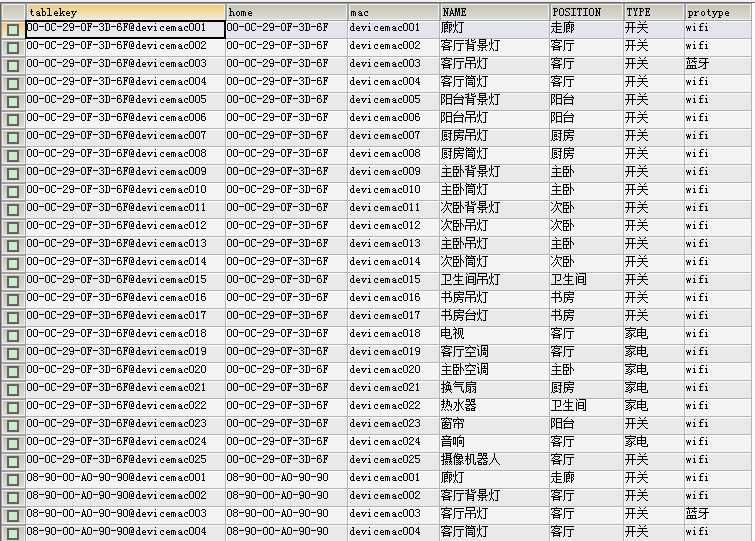Check the box for 08-90-00-A0-90-90@devicemac002

13,498
